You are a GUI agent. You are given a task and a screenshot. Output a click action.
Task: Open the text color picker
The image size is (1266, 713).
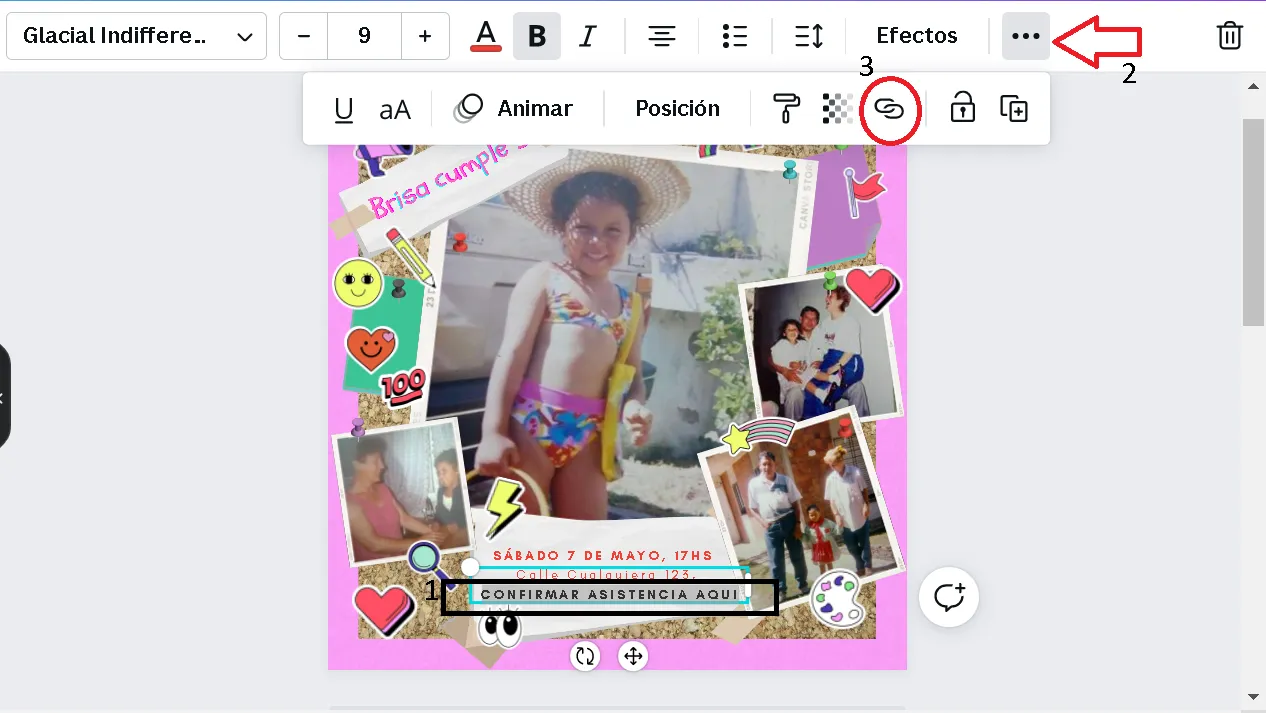pos(486,36)
